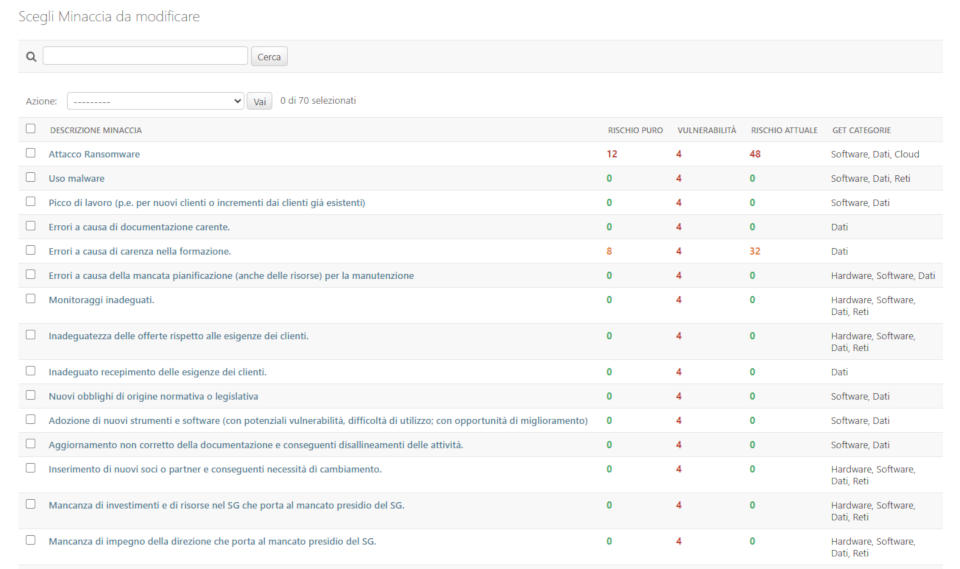Open Errori a causa di documentazione carente
Viewport: 960px width, 569px height.
point(139,227)
